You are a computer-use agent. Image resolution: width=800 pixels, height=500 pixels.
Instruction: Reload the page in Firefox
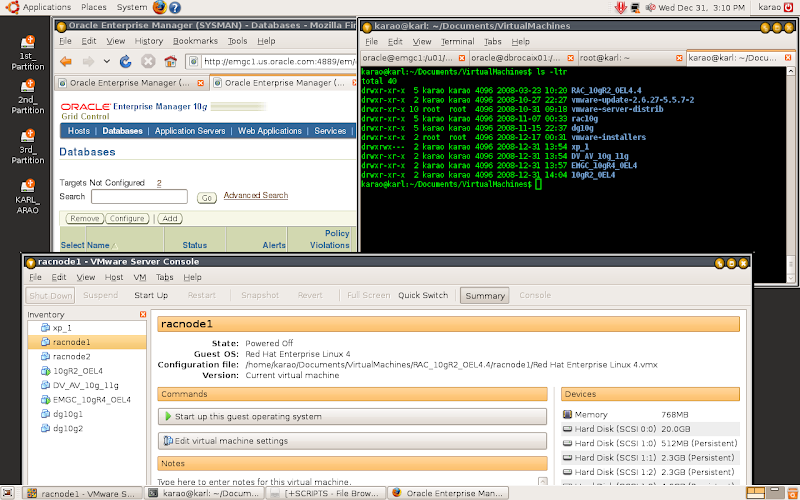pyautogui.click(x=126, y=62)
